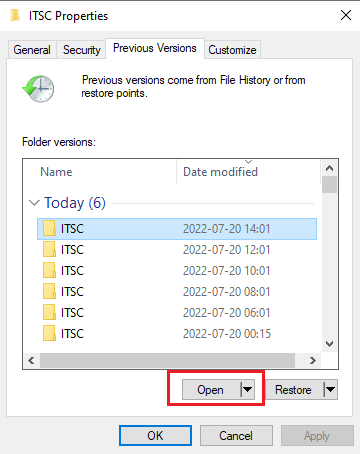This screenshot has width=362, height=454.
Task: Click the folder icon of 08:01 ITSC version
Action: click(x=49, y=292)
